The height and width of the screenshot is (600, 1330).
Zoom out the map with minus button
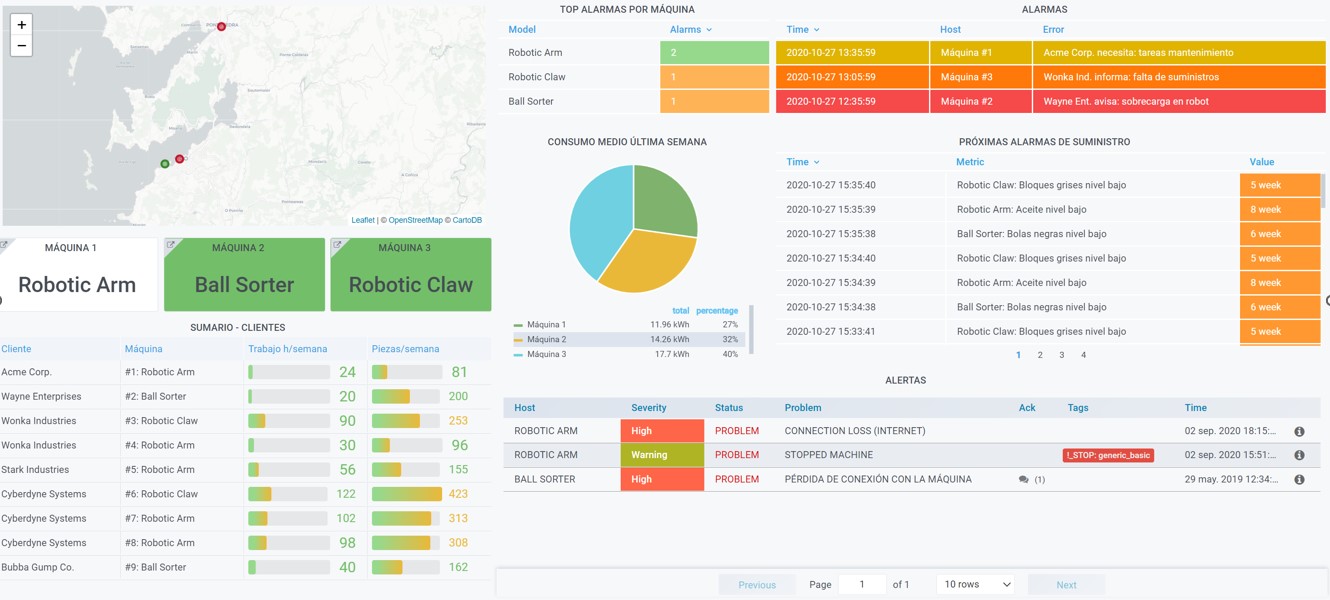point(21,46)
